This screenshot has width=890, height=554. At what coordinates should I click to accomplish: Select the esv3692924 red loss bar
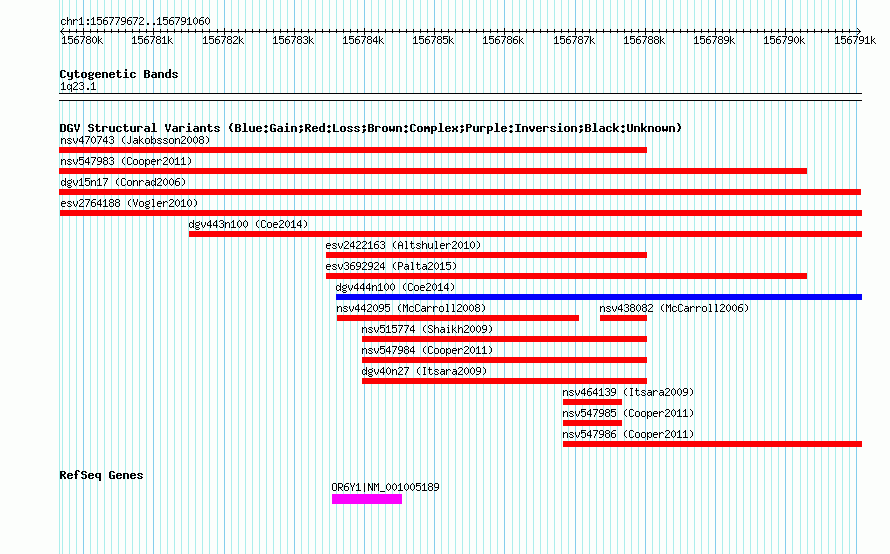click(566, 276)
